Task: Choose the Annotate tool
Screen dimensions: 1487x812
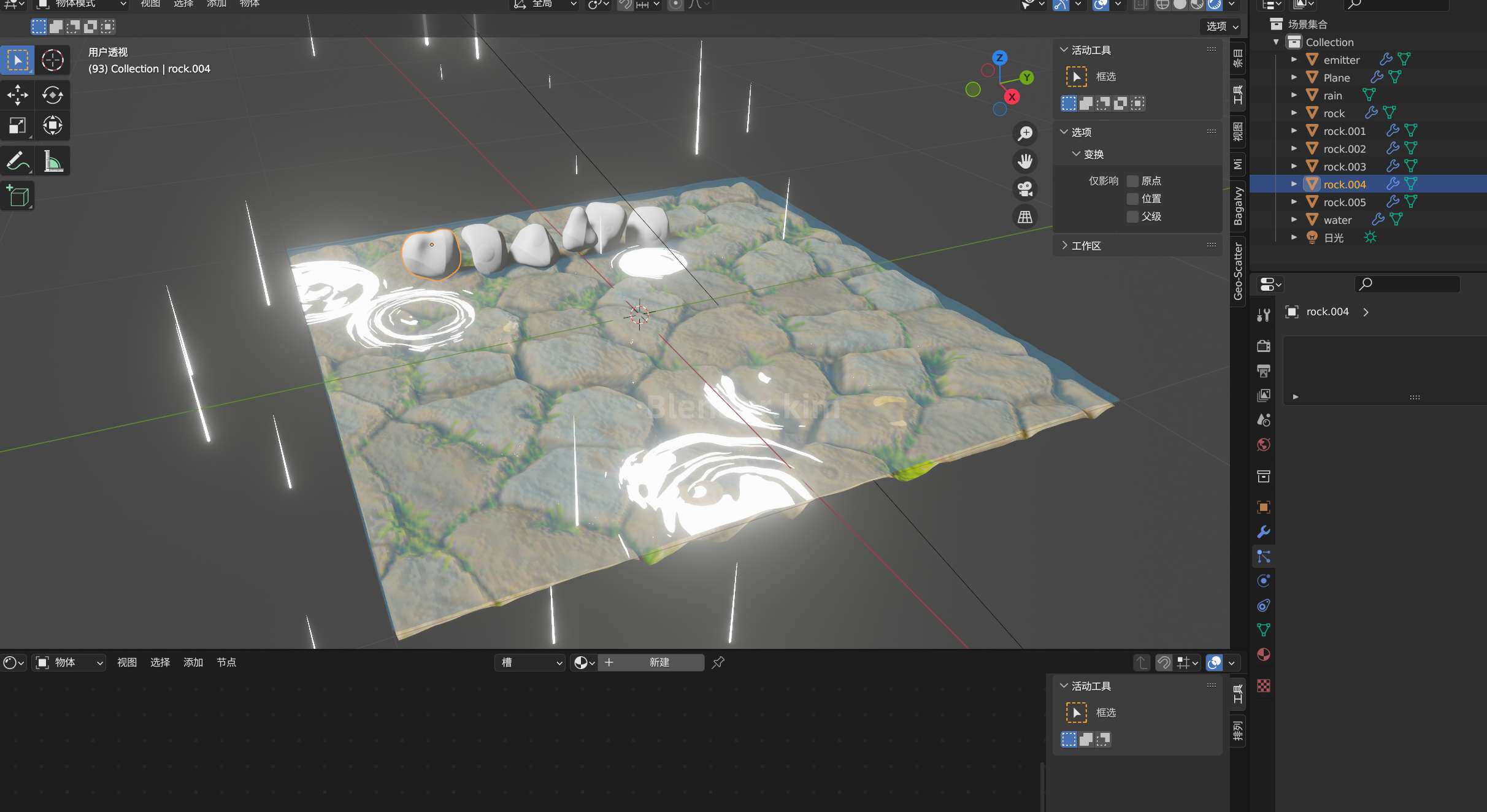Action: coord(17,161)
